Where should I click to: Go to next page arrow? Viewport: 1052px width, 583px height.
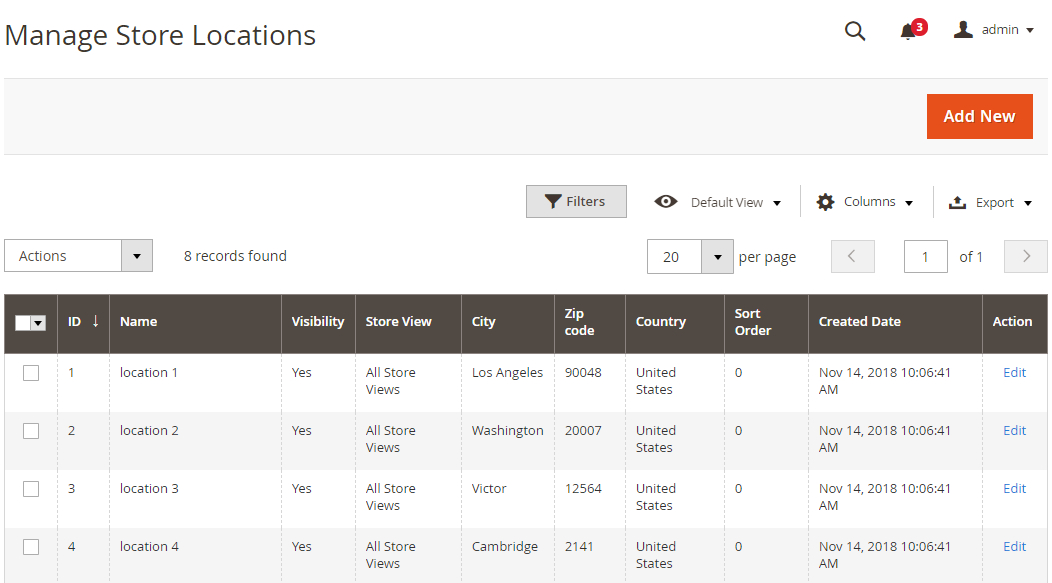[1025, 256]
